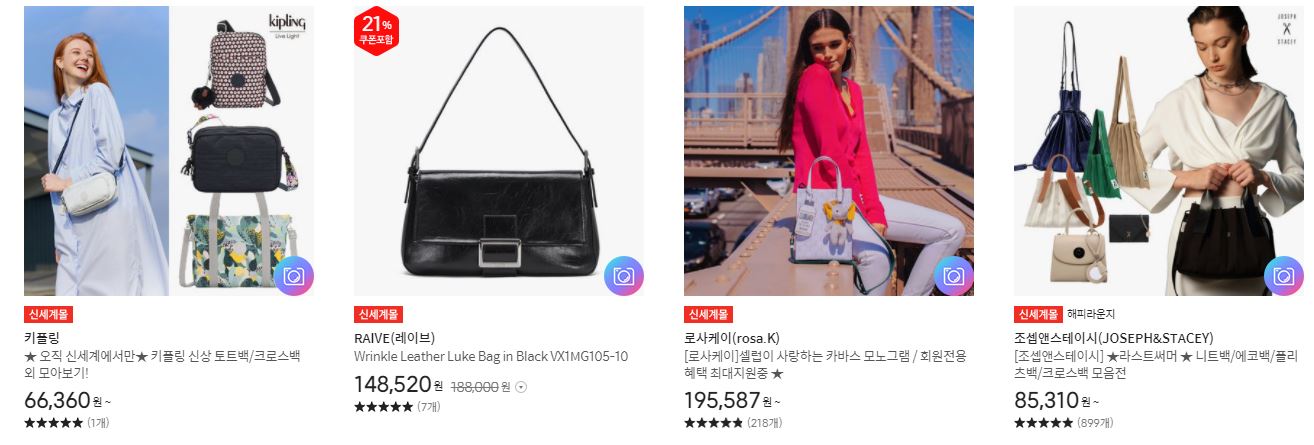Click five-star rating under rosa.K price
The height and width of the screenshot is (445, 1314).
click(x=713, y=423)
